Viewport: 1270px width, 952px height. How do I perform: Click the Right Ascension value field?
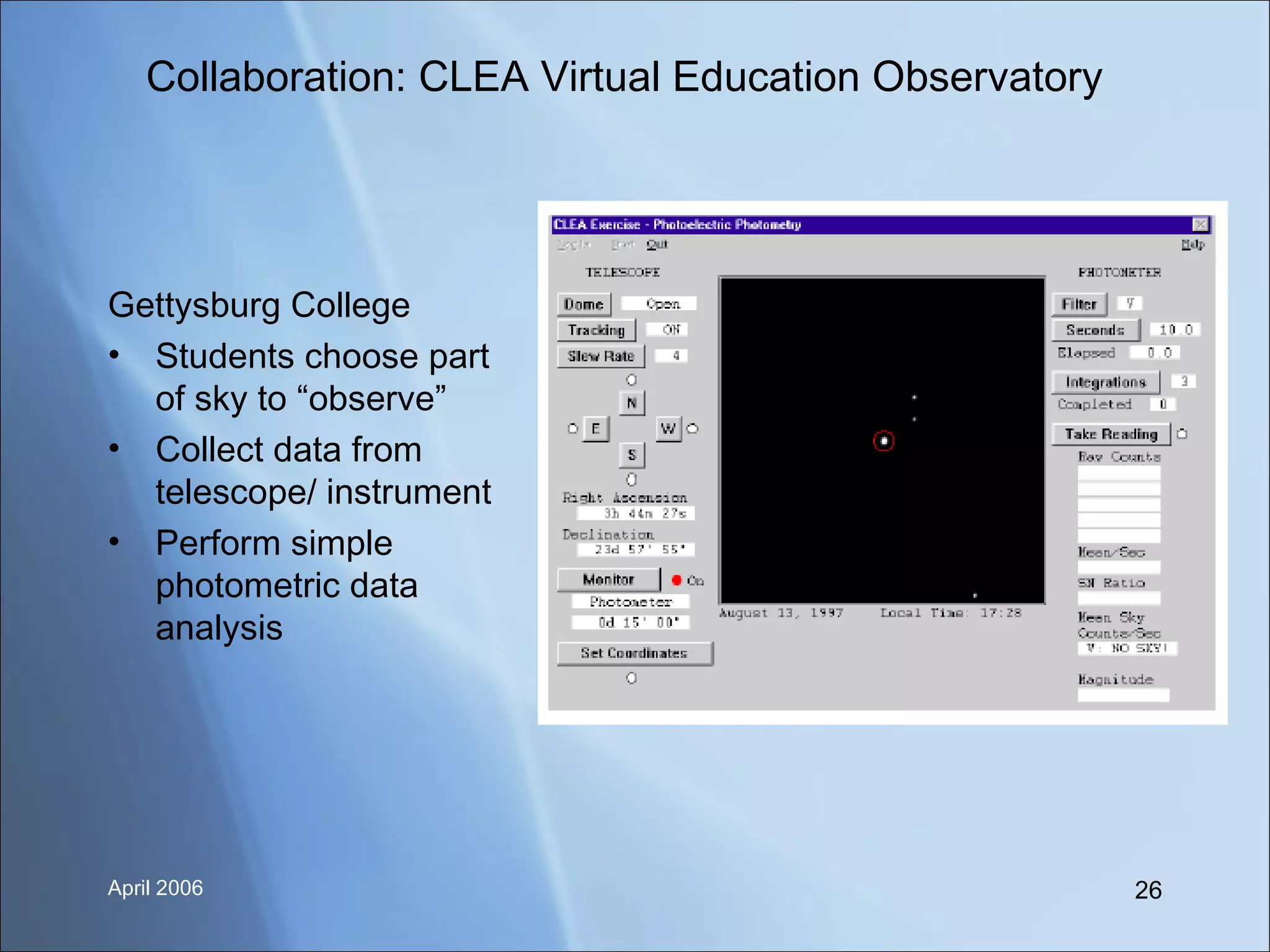(x=636, y=514)
